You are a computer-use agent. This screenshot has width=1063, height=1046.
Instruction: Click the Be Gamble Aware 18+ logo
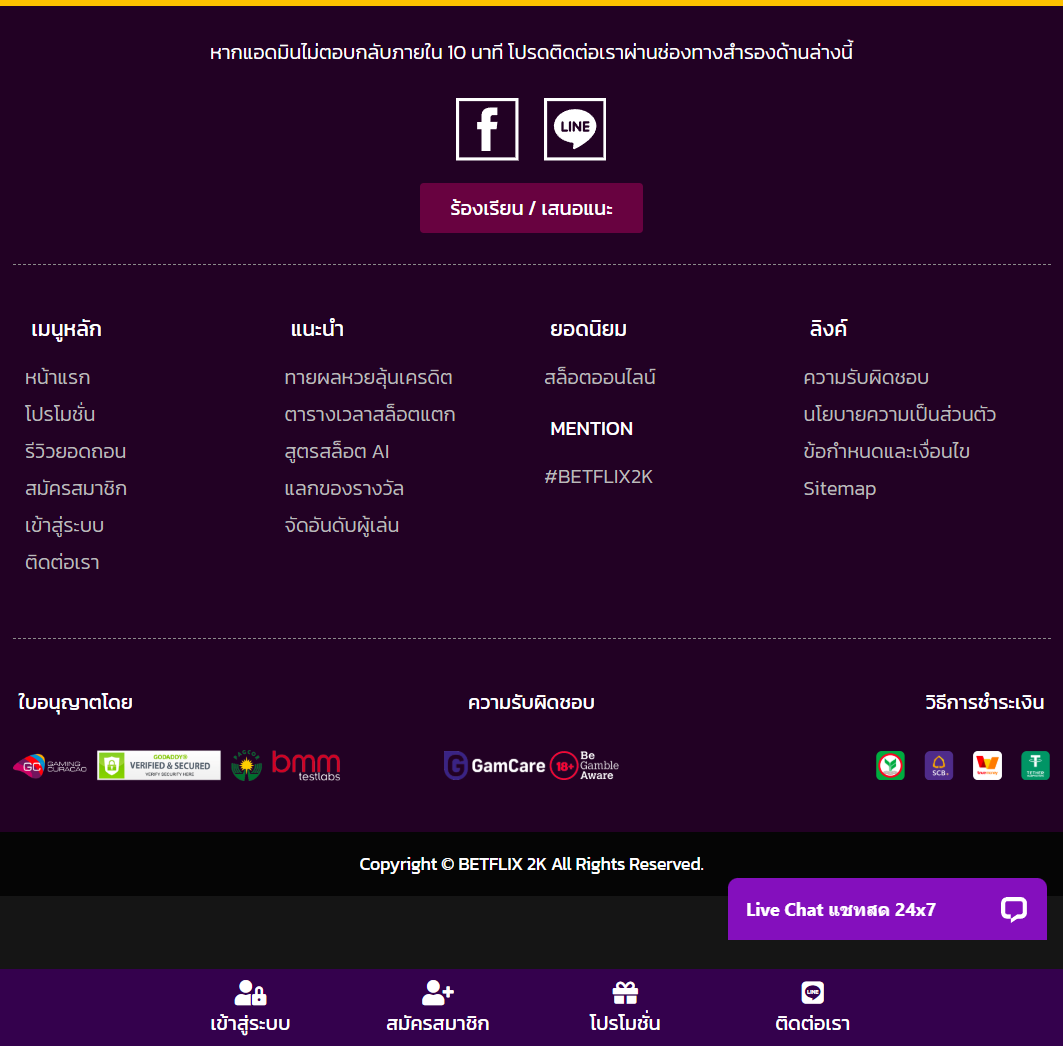tap(585, 766)
